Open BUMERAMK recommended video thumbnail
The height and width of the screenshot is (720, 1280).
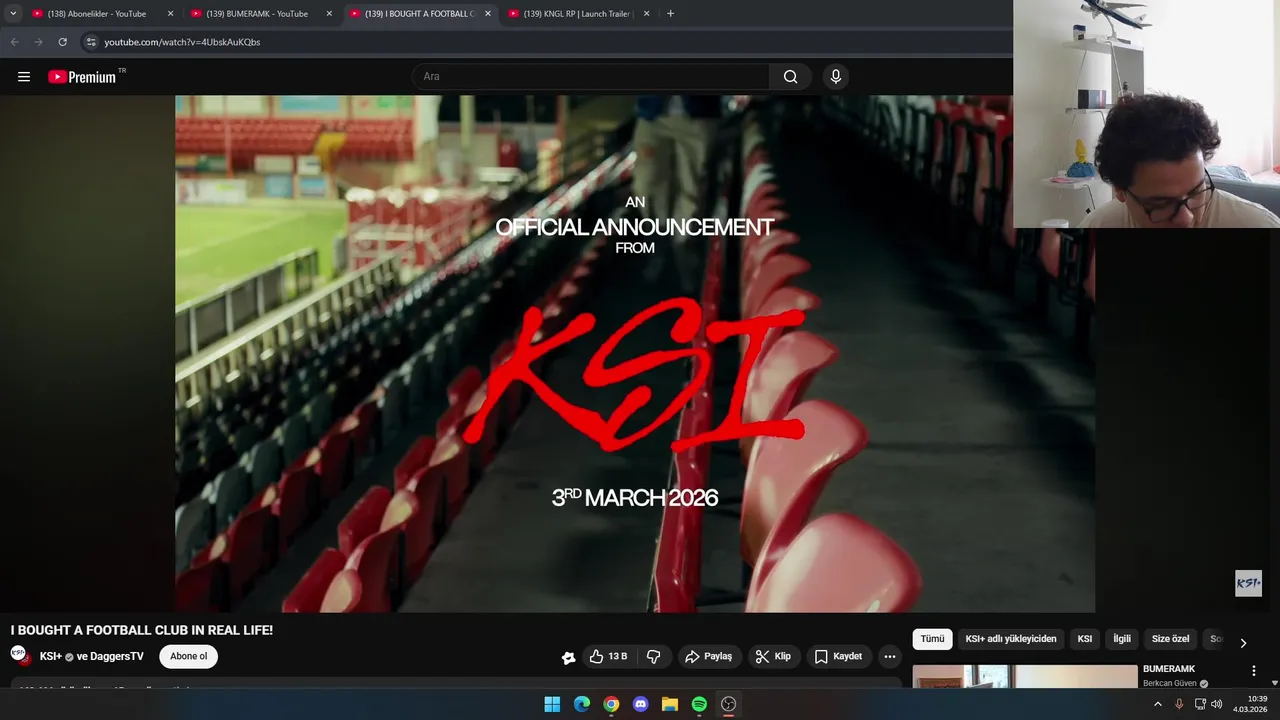(1025, 677)
